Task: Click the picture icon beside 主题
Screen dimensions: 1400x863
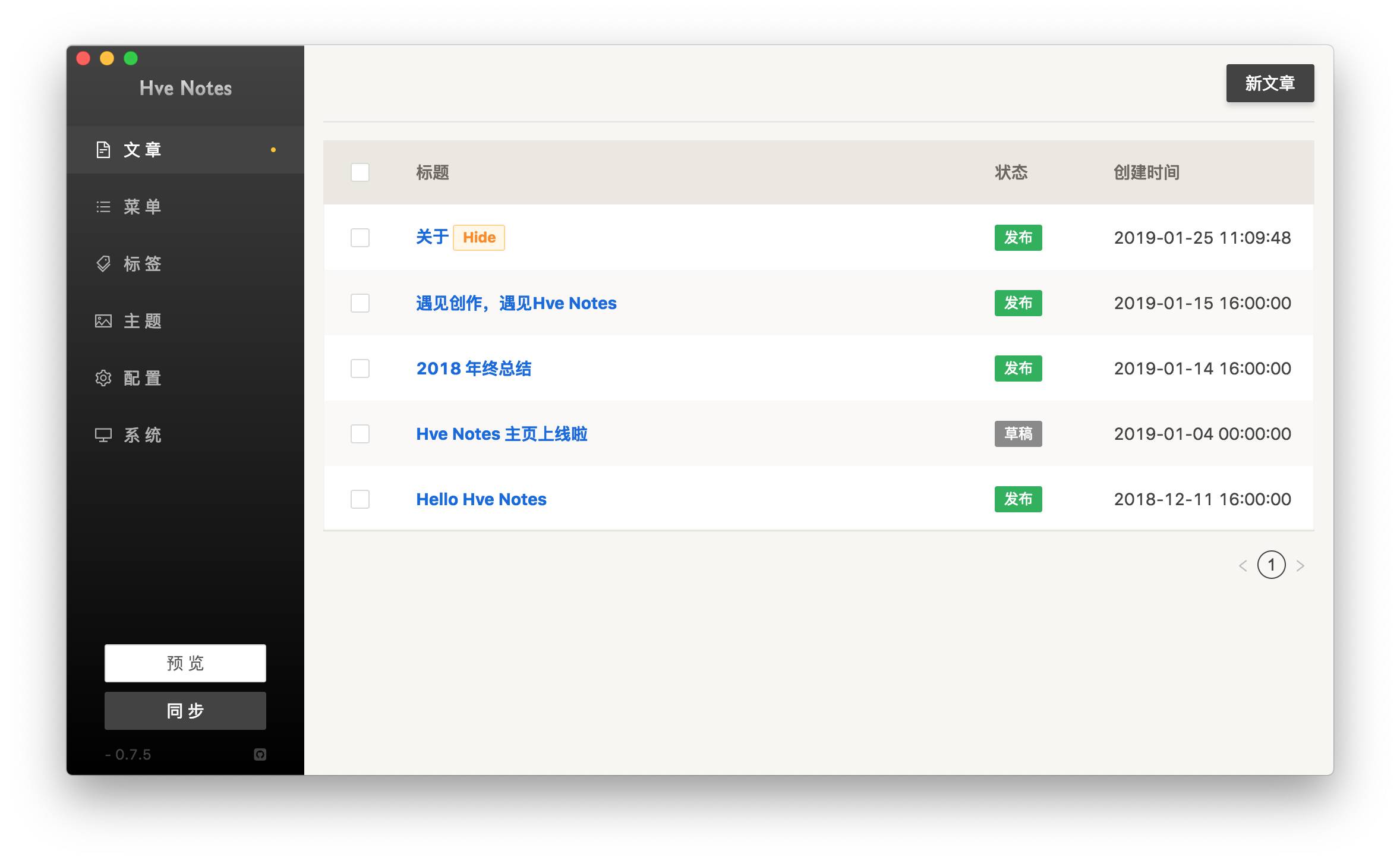Action: pos(103,321)
